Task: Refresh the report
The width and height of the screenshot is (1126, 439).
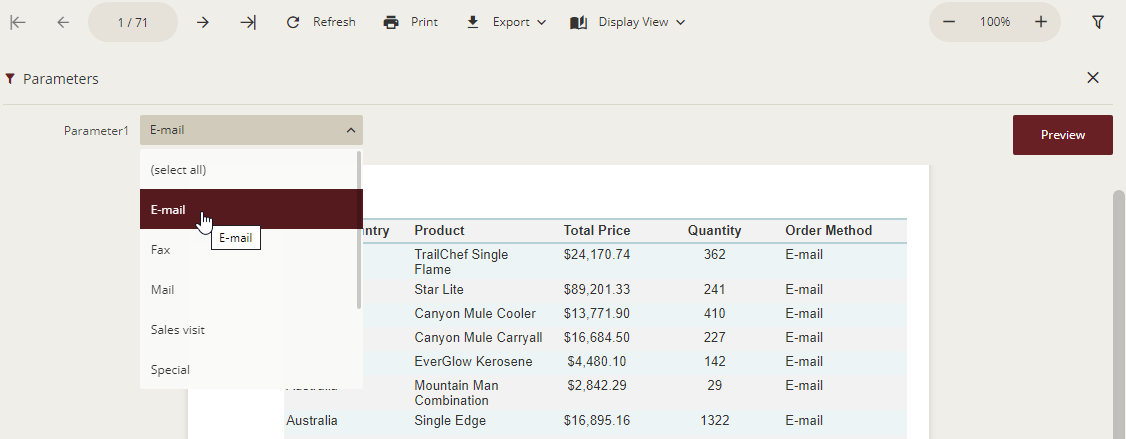Action: coord(320,22)
